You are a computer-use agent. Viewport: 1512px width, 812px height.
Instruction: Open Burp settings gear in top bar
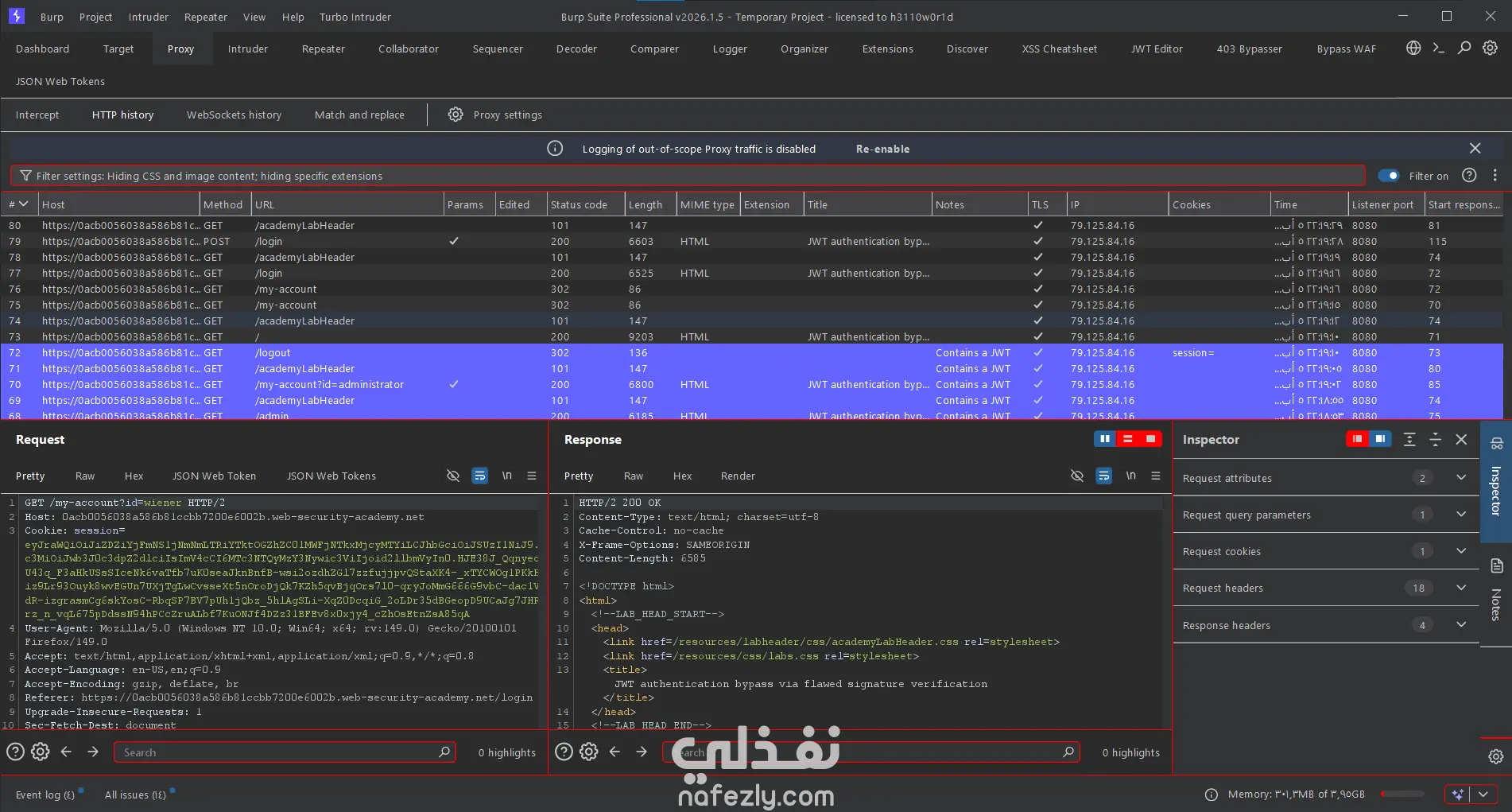(x=1491, y=48)
